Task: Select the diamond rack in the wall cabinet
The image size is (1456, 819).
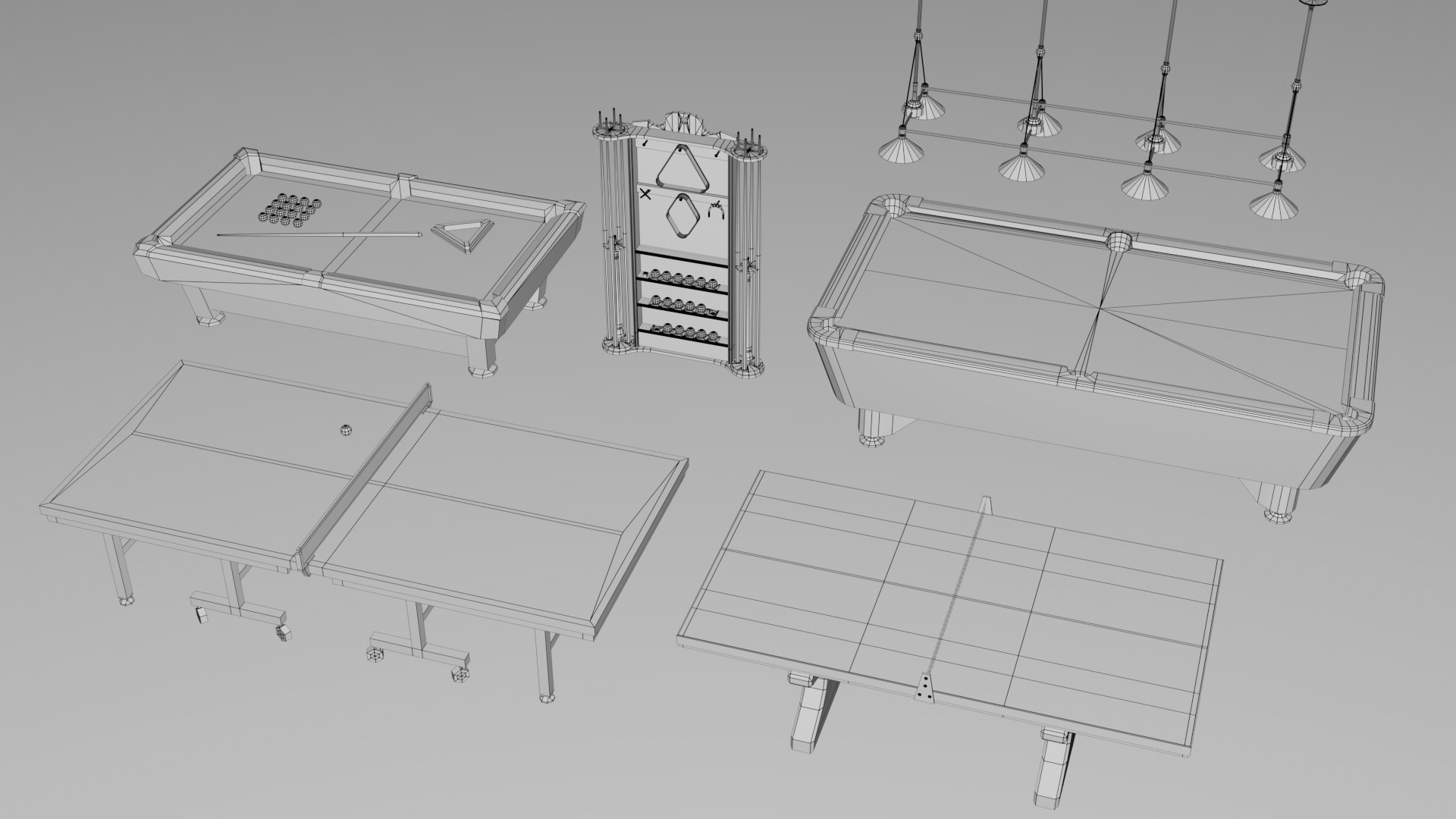Action: [685, 215]
